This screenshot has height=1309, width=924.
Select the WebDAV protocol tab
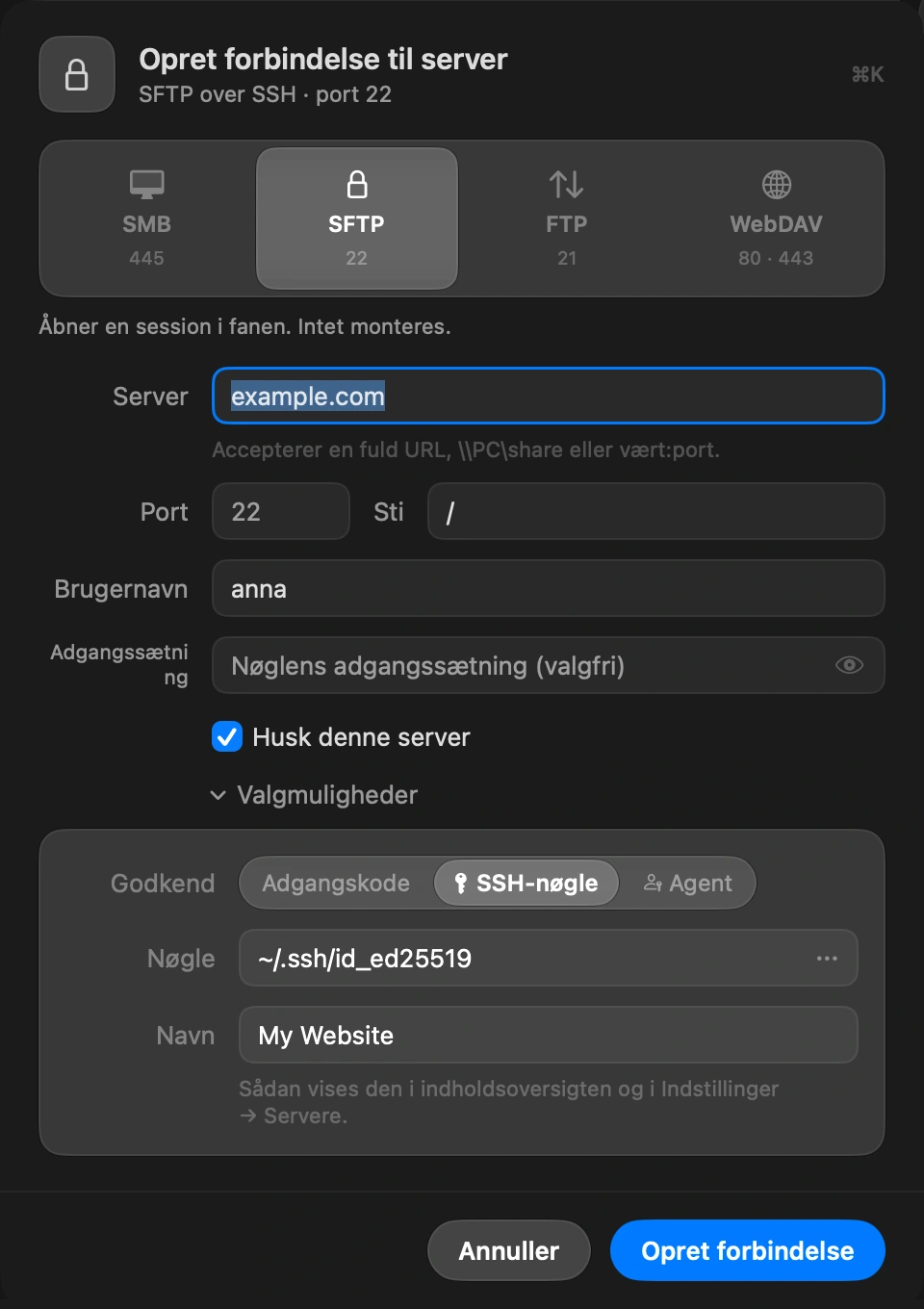click(776, 218)
